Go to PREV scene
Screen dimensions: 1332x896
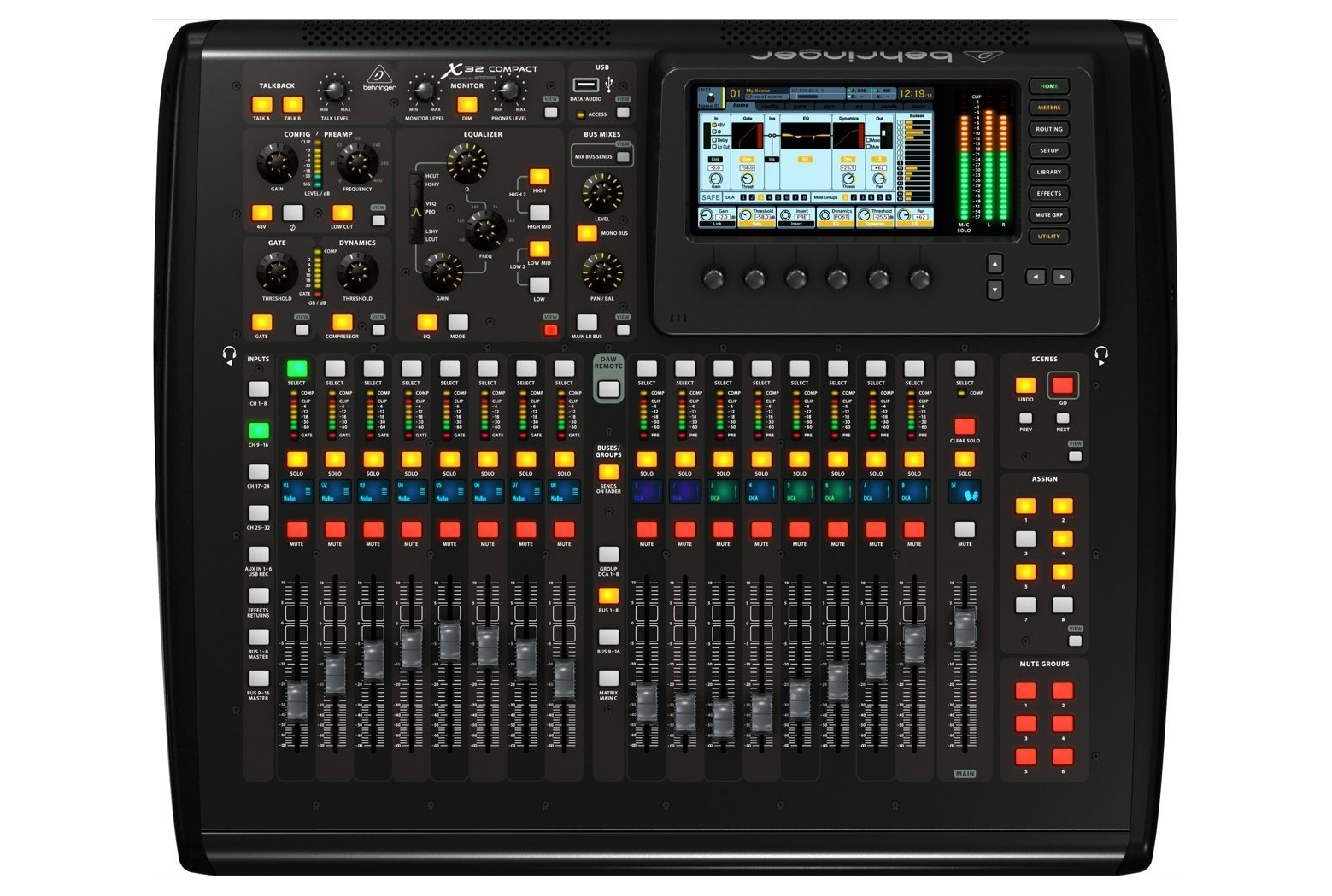(x=1025, y=419)
